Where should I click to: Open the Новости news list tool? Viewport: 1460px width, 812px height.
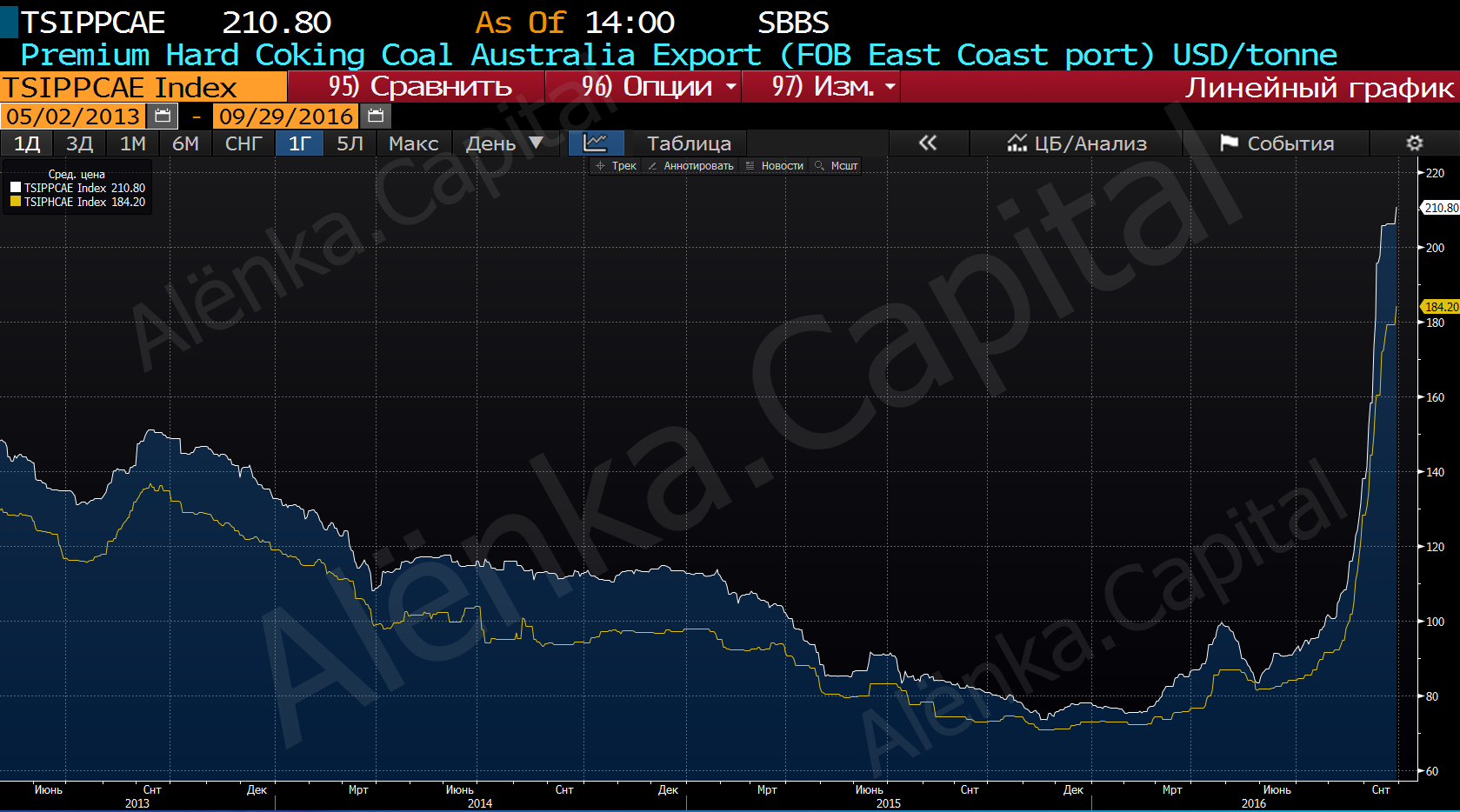pyautogui.click(x=774, y=166)
